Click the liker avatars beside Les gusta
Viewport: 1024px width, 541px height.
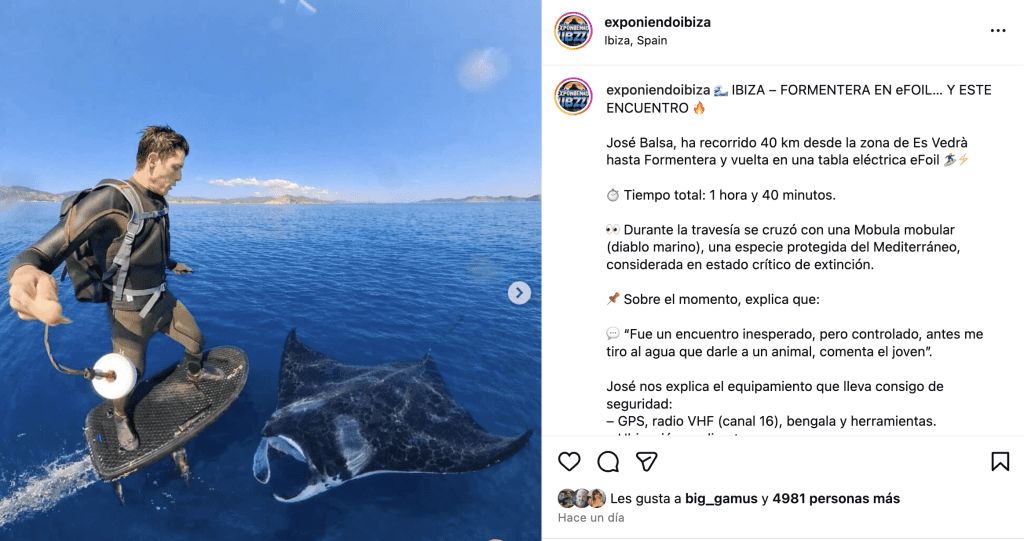581,499
